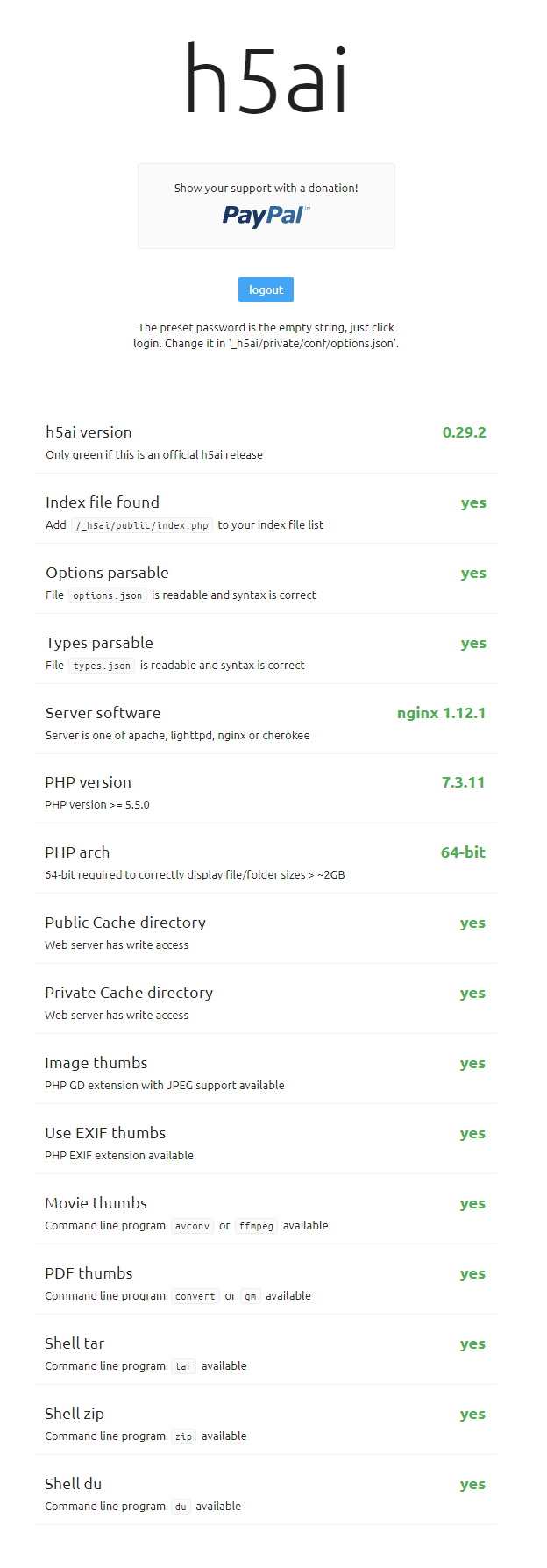The image size is (547, 1568).
Task: Click the avconv program code label
Action: (x=192, y=1226)
